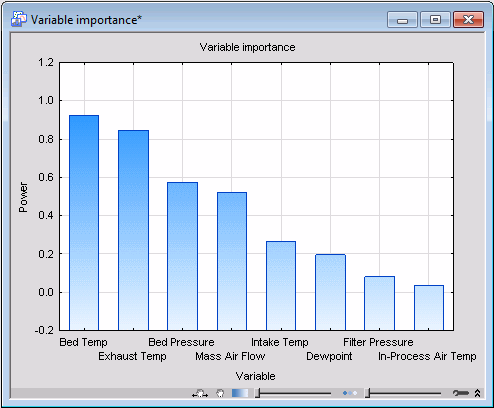Click the Variable importance chart title
This screenshot has height=408, width=494.
click(x=247, y=47)
